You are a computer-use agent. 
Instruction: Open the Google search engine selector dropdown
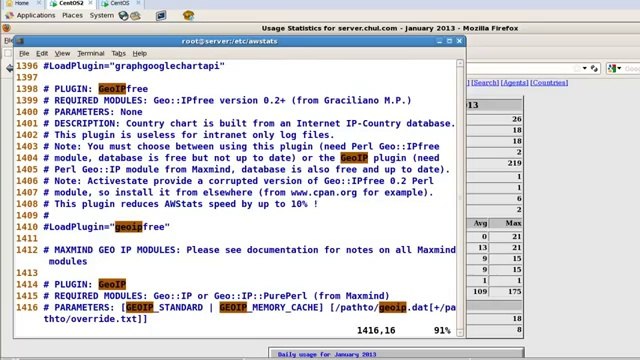click(614, 69)
